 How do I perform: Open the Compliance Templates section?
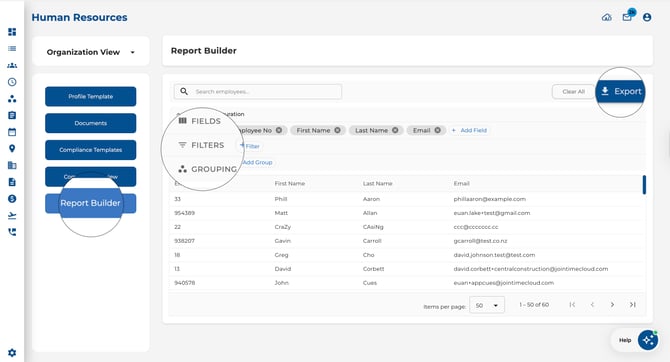click(91, 150)
